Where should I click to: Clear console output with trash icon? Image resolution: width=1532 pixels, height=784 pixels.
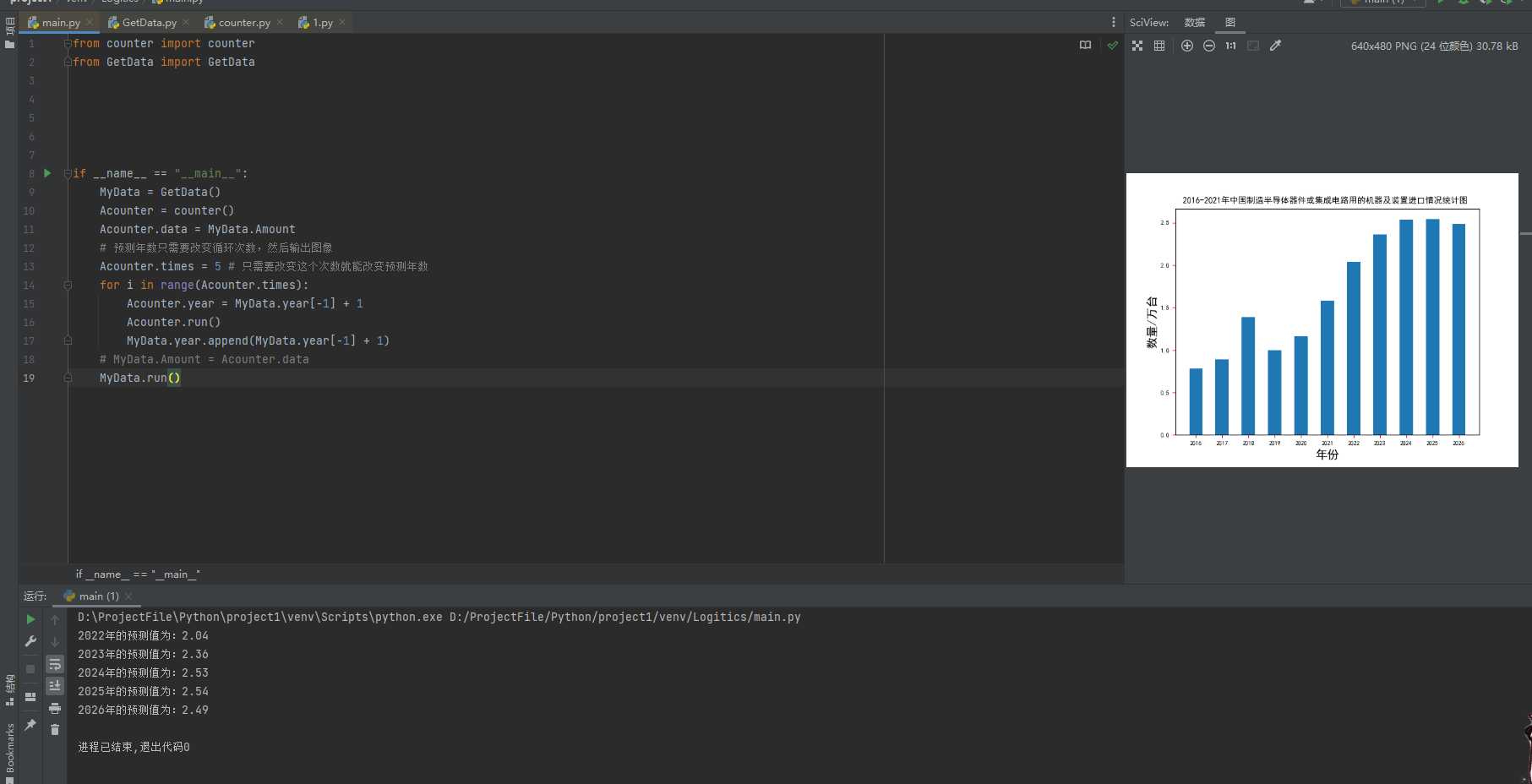pos(55,729)
